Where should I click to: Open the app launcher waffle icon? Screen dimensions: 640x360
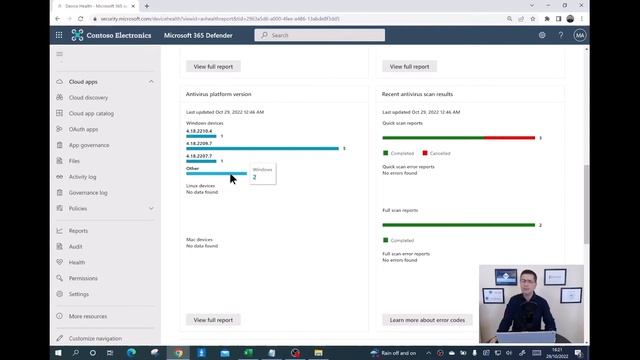pyautogui.click(x=59, y=35)
